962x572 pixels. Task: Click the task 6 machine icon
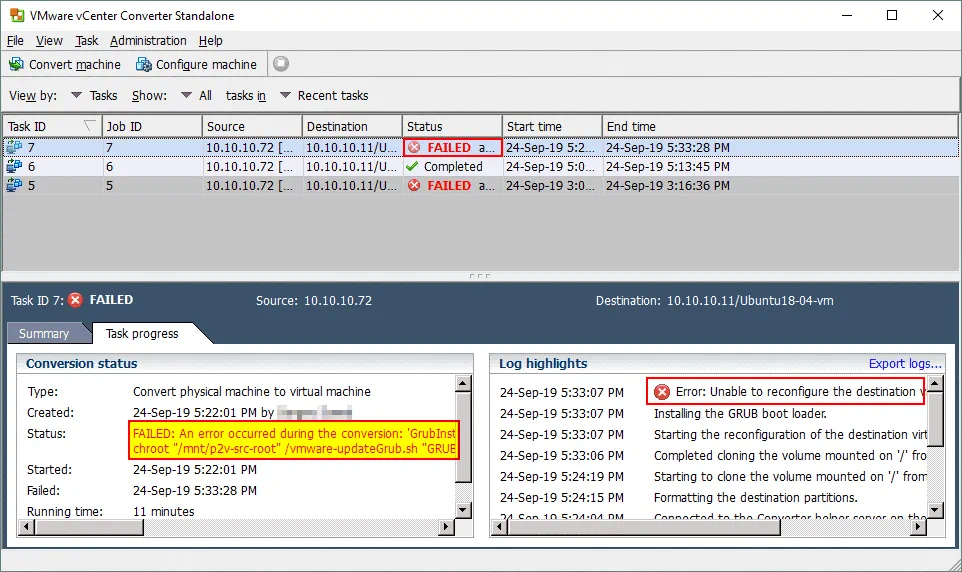pos(14,166)
